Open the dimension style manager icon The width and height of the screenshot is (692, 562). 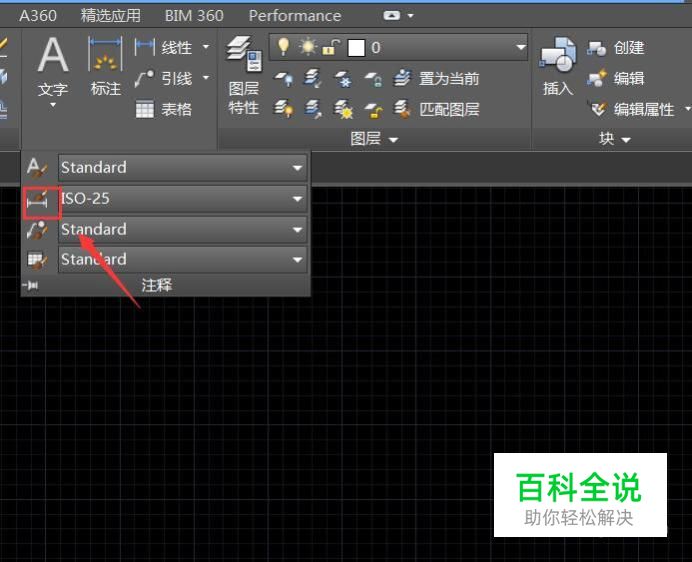[37, 200]
